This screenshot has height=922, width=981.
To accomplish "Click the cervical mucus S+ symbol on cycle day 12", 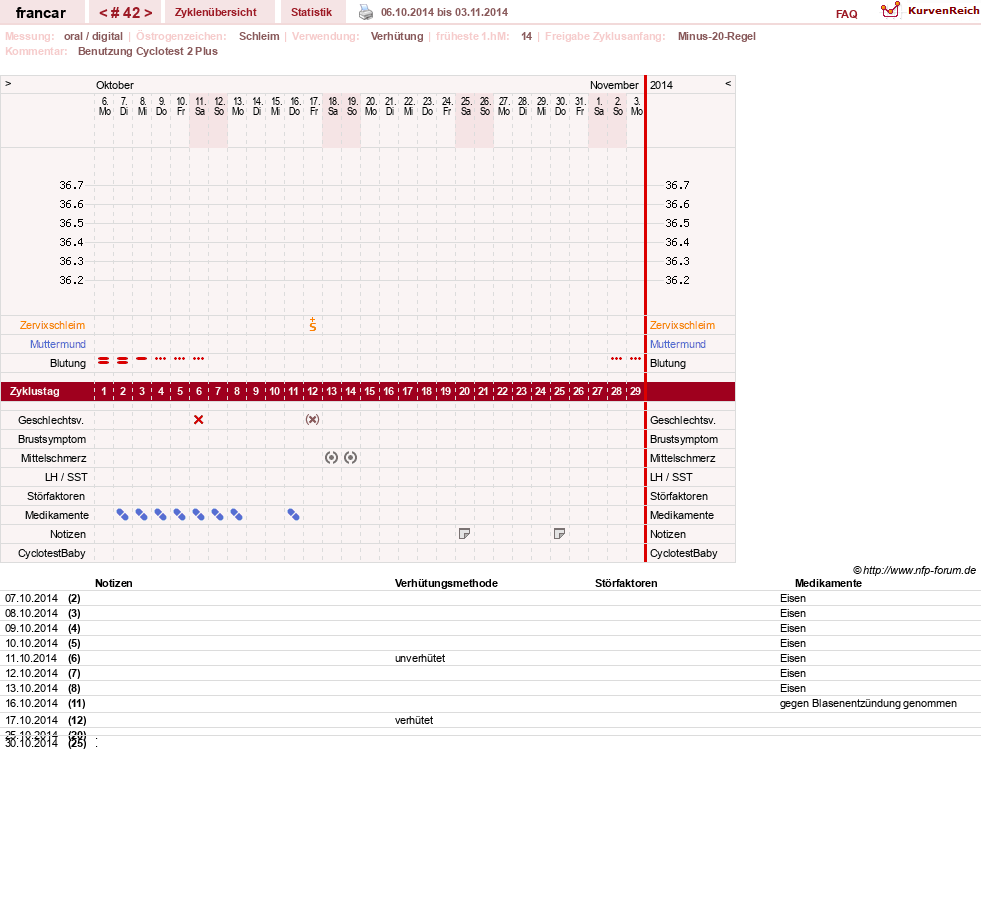I will [x=313, y=325].
